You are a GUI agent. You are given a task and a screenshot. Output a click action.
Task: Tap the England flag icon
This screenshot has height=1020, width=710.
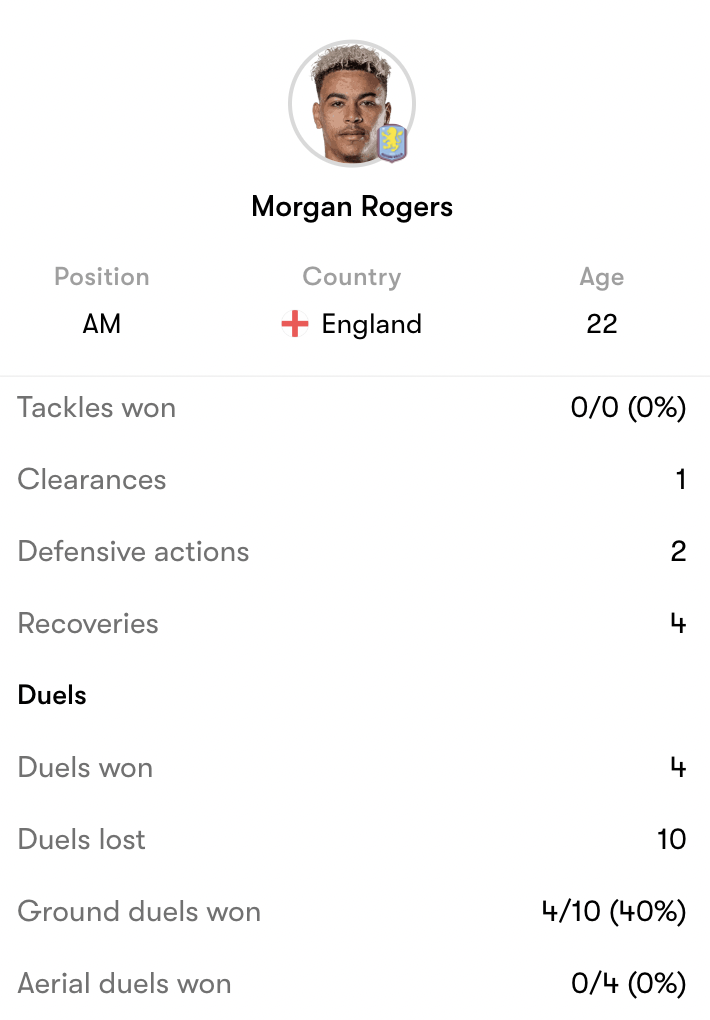(x=295, y=324)
